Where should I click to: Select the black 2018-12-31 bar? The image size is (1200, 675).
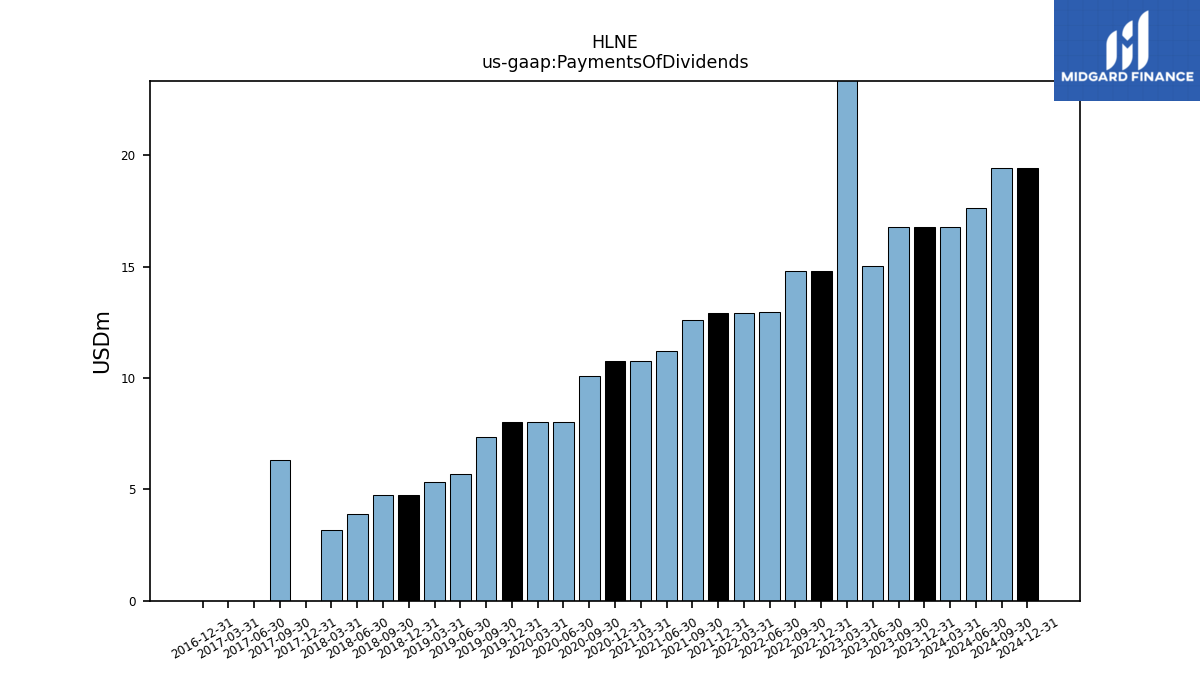(x=409, y=548)
